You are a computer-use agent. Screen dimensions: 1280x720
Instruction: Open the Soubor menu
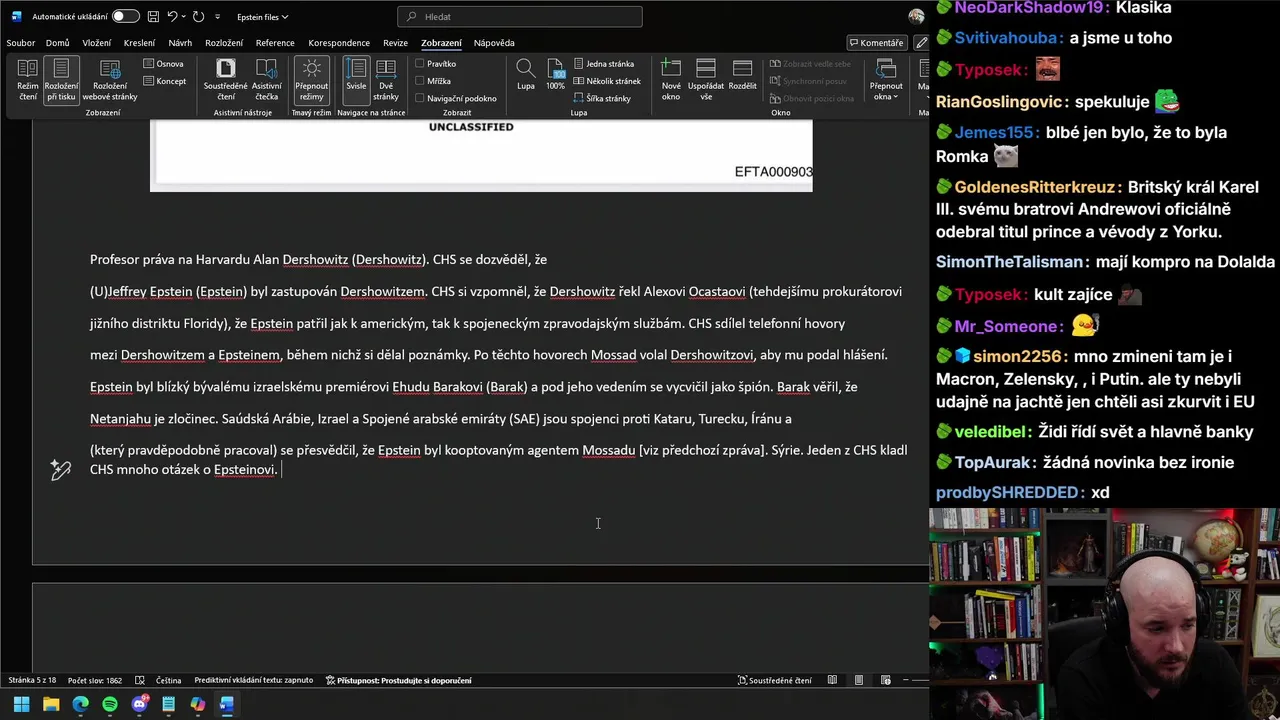21,43
